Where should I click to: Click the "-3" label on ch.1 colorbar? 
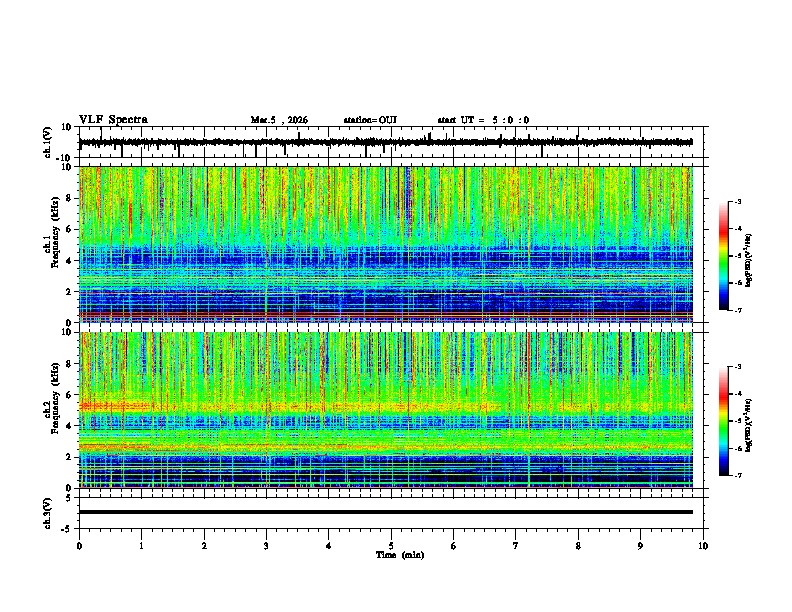click(x=737, y=202)
